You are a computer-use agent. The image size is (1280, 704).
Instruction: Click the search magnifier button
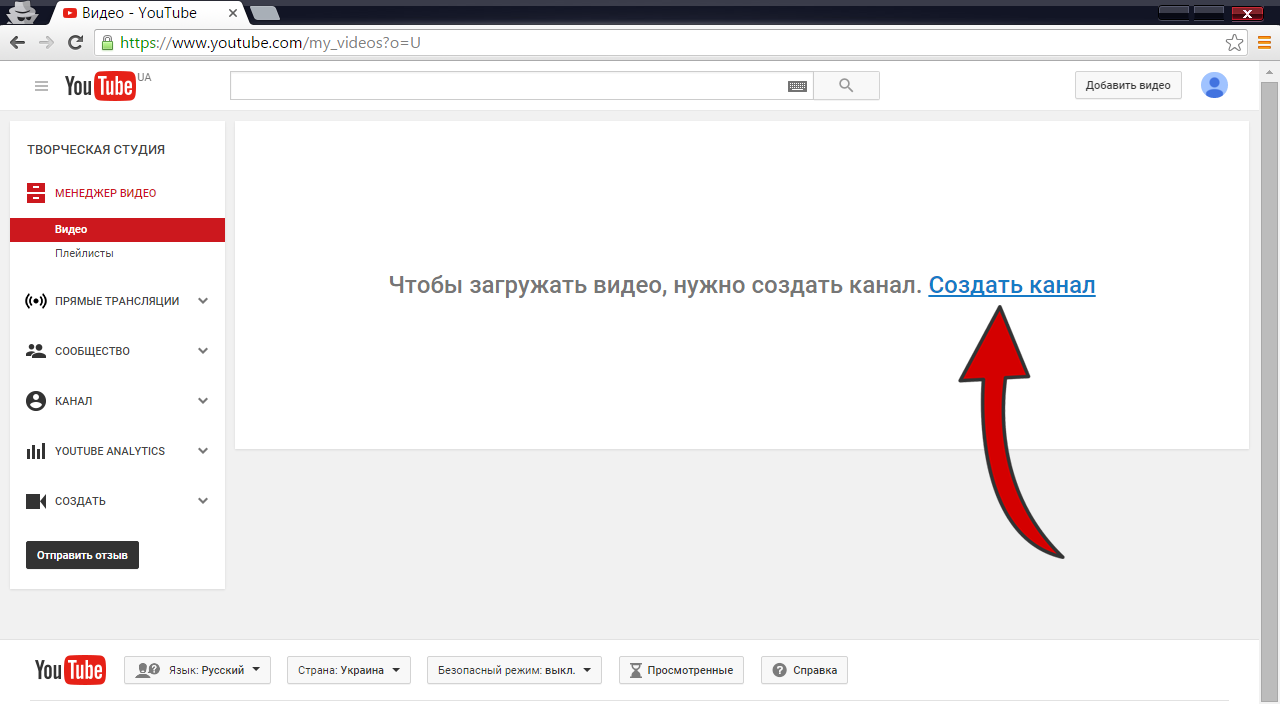(x=847, y=86)
